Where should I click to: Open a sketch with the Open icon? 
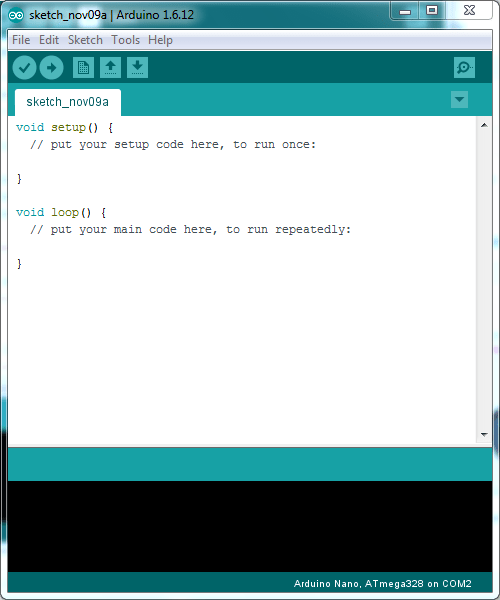point(111,68)
